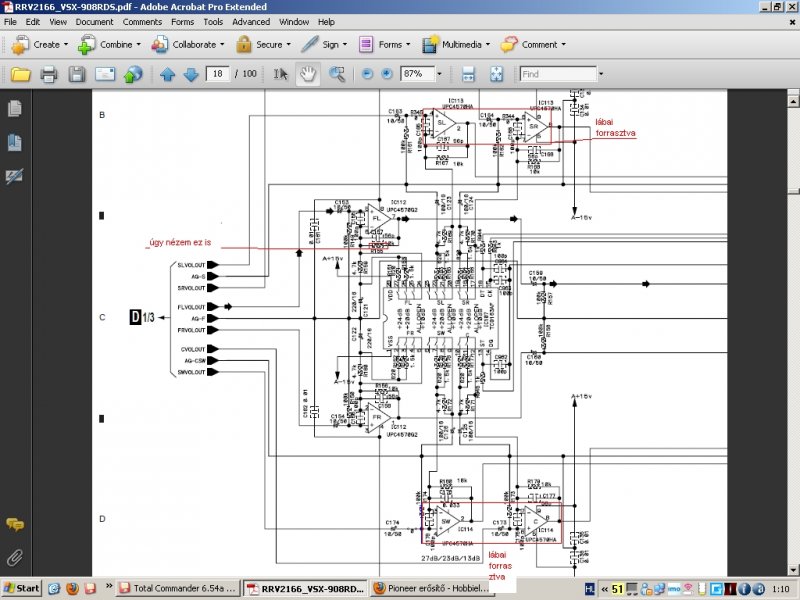
Task: Open the Pages panel in left sidebar
Action: coord(14,108)
